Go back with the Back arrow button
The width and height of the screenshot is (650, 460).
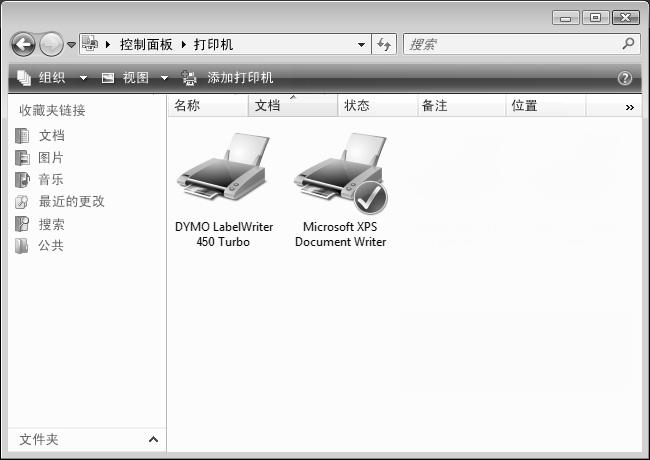[x=23, y=44]
